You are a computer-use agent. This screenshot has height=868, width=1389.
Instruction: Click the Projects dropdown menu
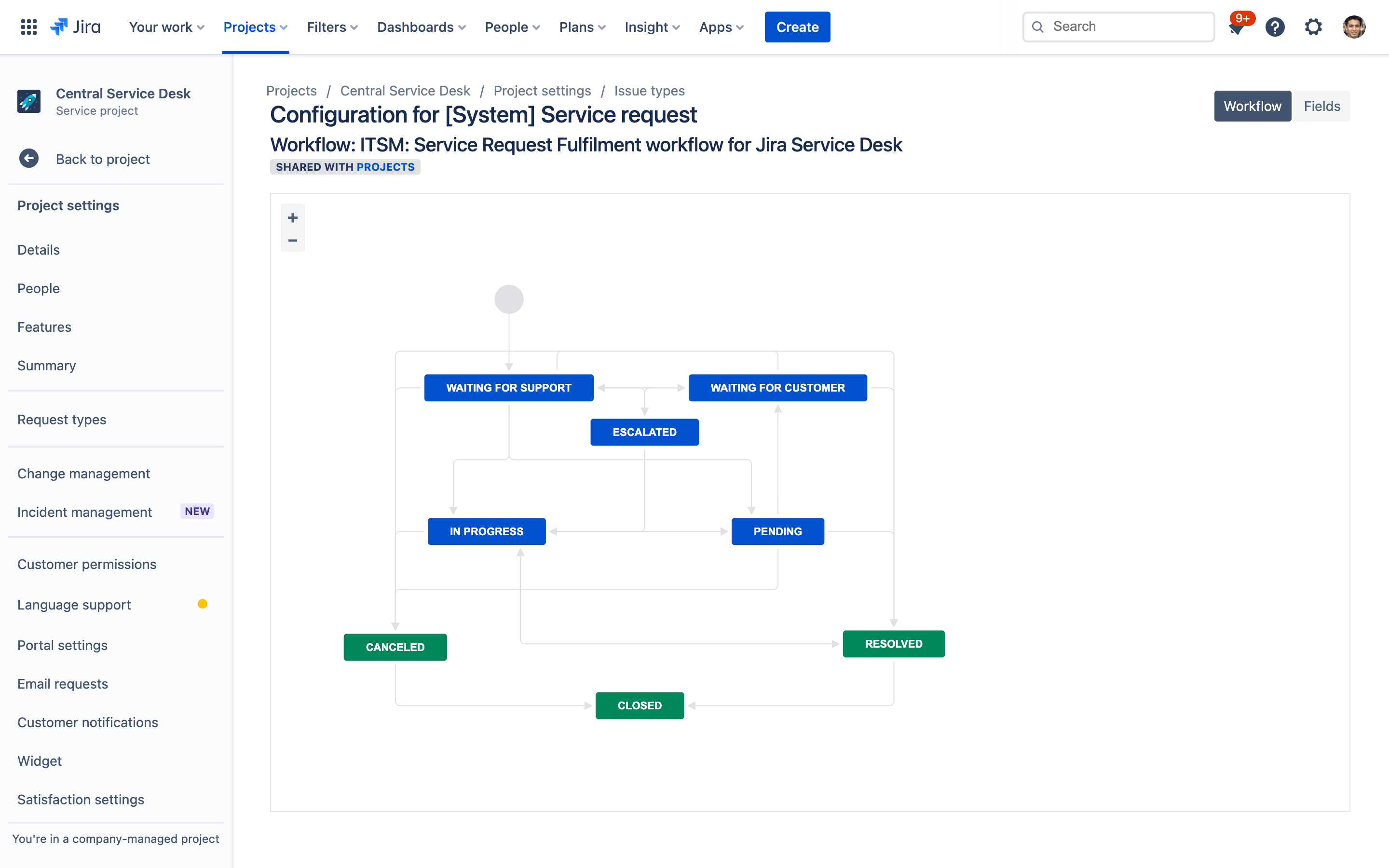point(254,27)
